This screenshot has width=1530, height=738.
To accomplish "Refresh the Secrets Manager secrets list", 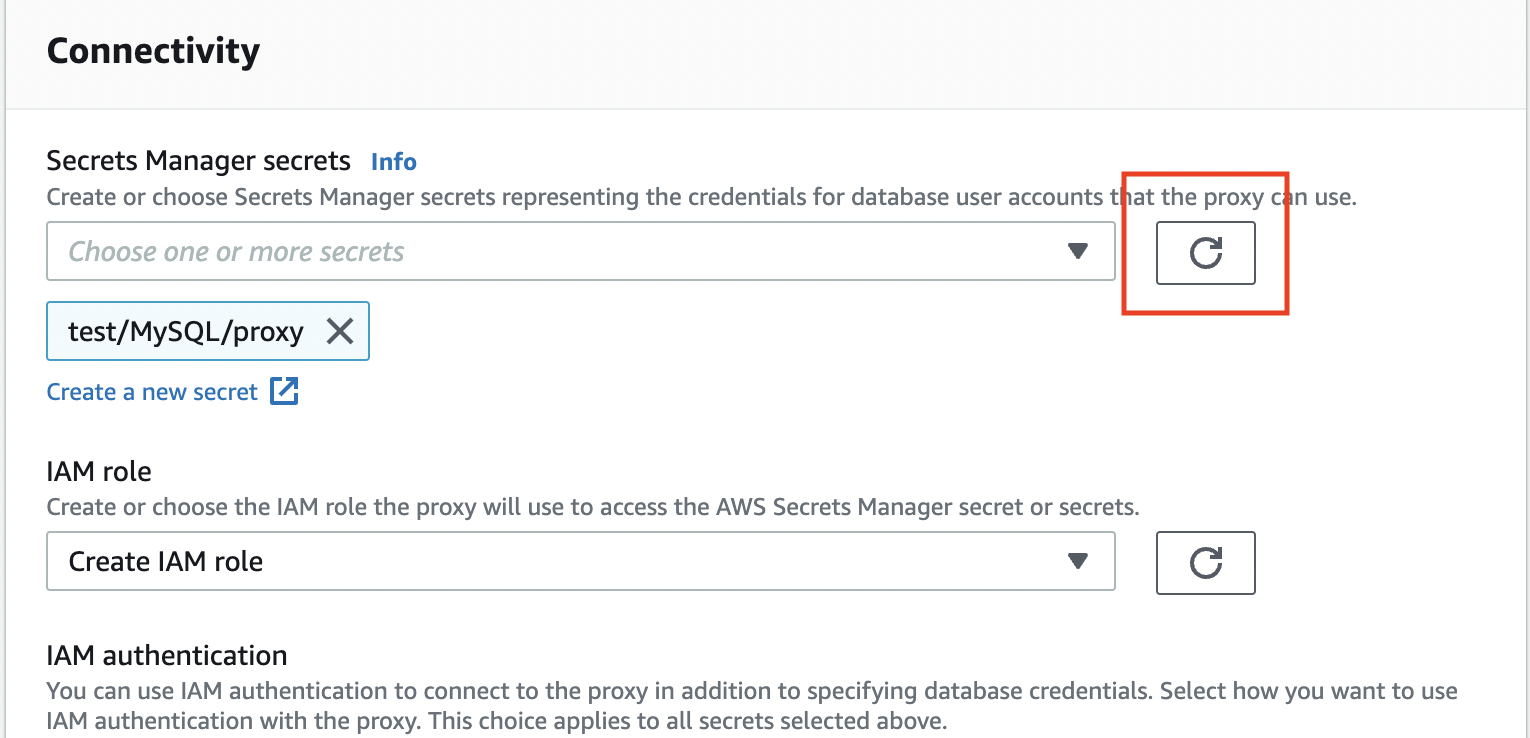I will 1205,253.
